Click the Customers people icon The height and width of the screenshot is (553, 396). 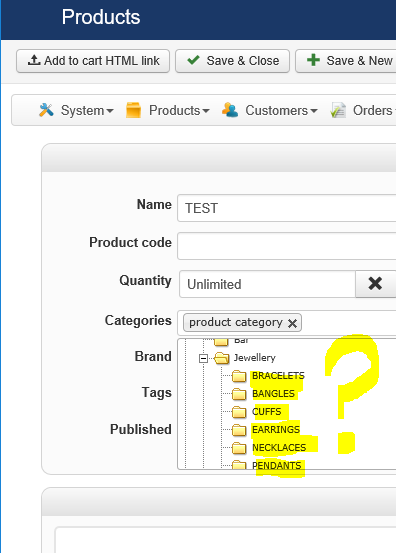click(x=230, y=110)
